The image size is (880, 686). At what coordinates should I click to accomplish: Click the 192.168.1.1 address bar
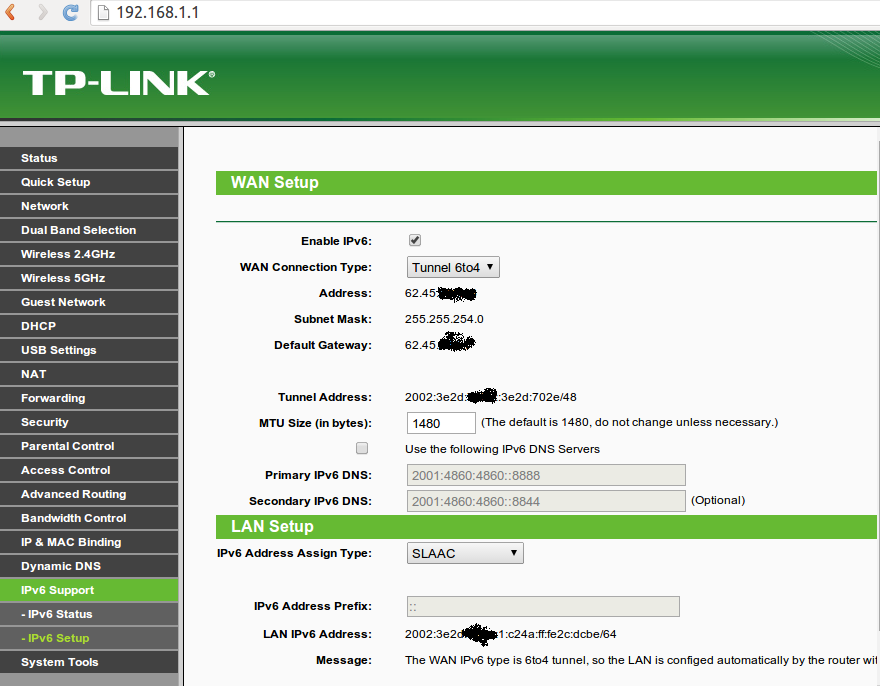pos(486,12)
